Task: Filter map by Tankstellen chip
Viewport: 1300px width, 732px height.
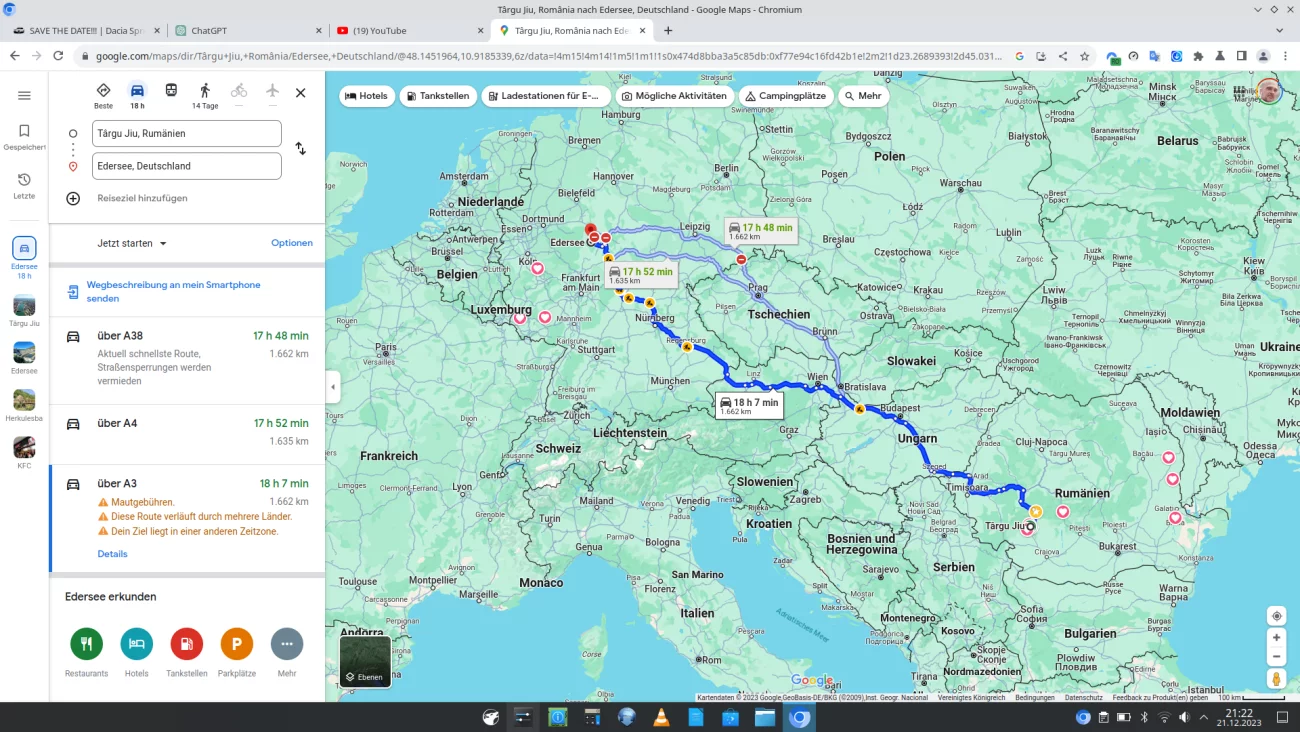Action: tap(437, 96)
